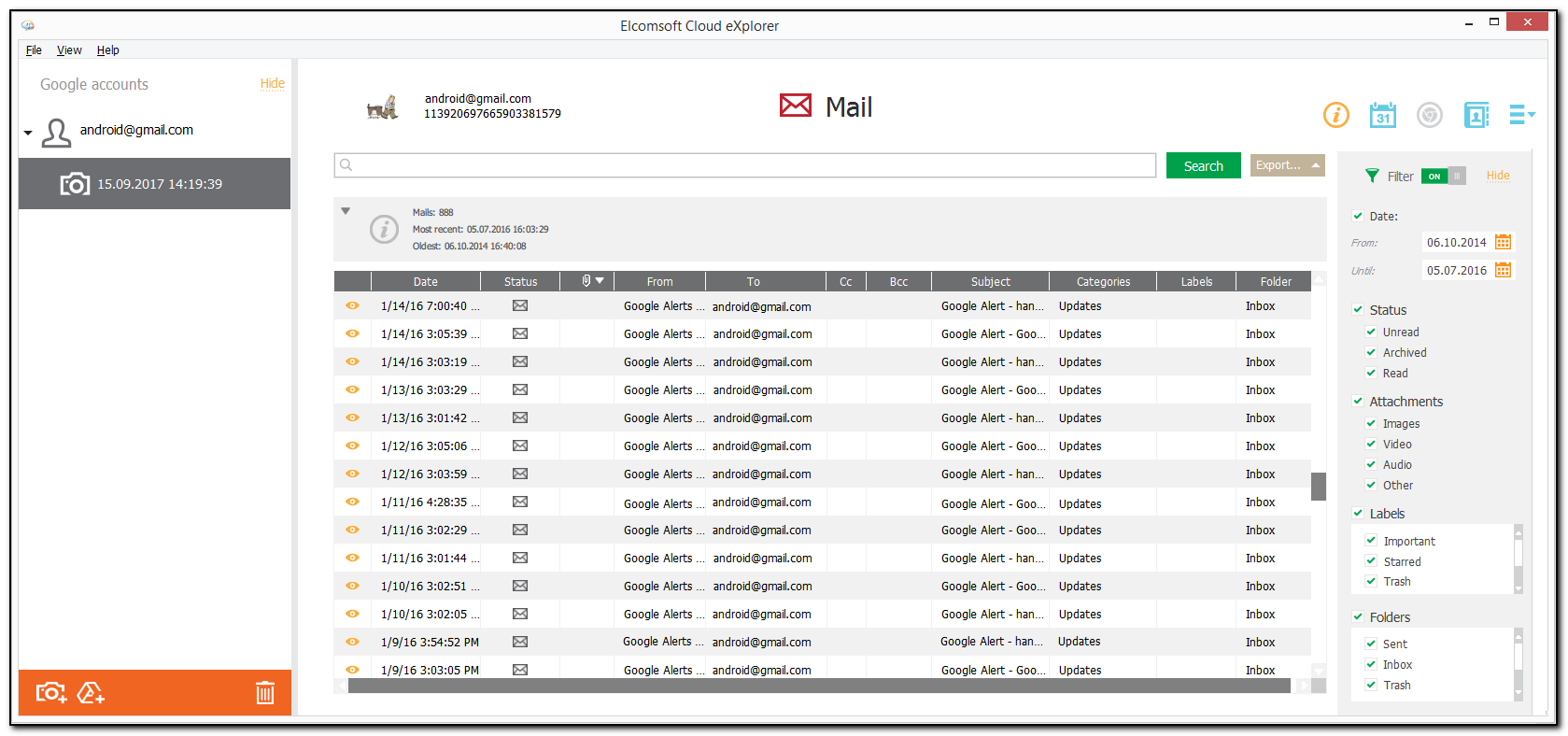
Task: Open the orange account info icon
Action: [x=1335, y=115]
